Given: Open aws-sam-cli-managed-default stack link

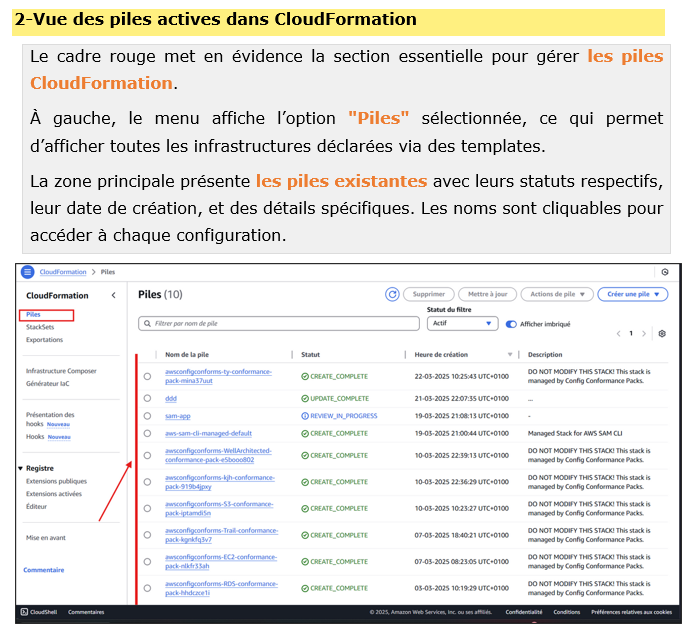Looking at the screenshot, I should click(208, 434).
